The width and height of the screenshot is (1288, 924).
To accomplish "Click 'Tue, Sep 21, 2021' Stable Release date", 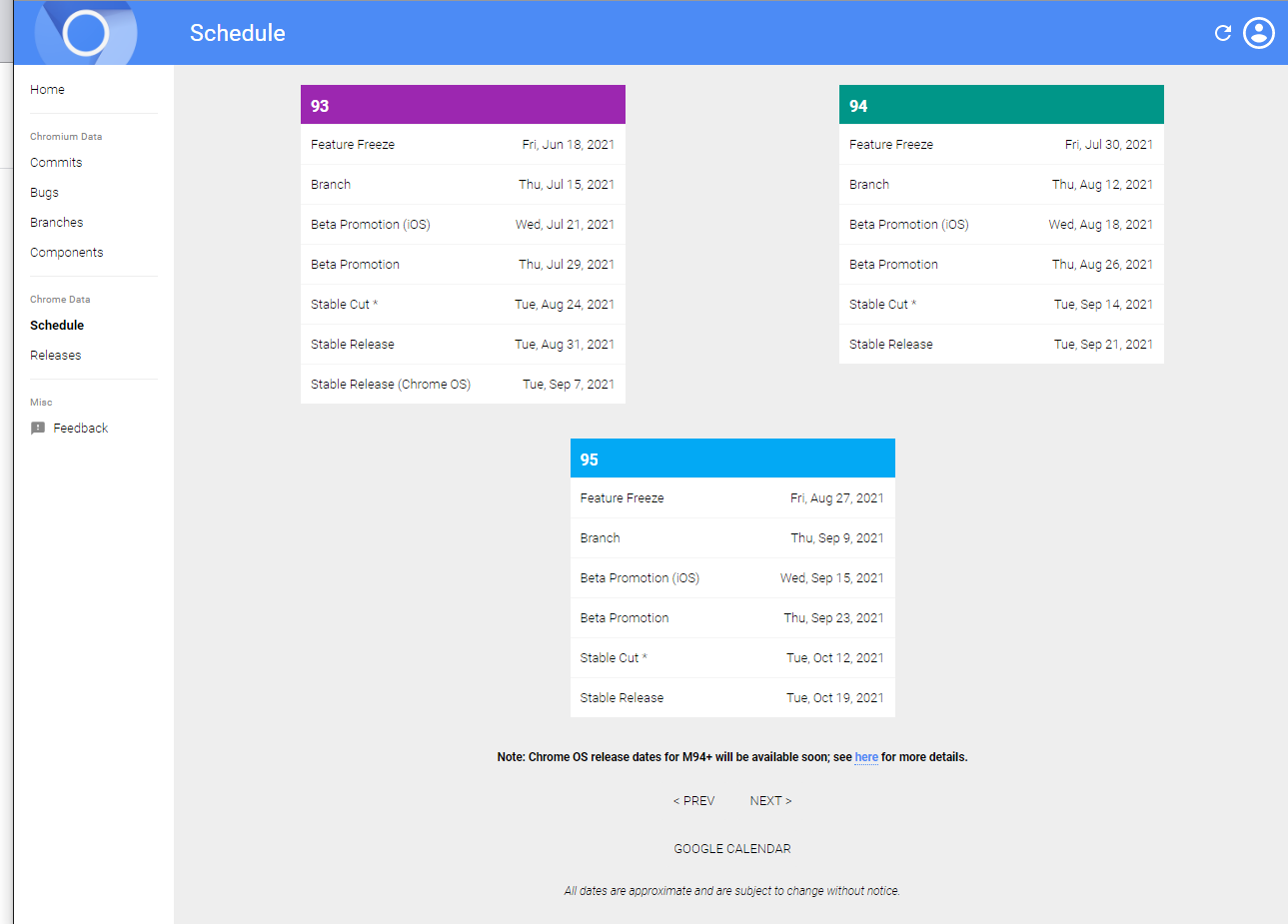I will pyautogui.click(x=1103, y=345).
